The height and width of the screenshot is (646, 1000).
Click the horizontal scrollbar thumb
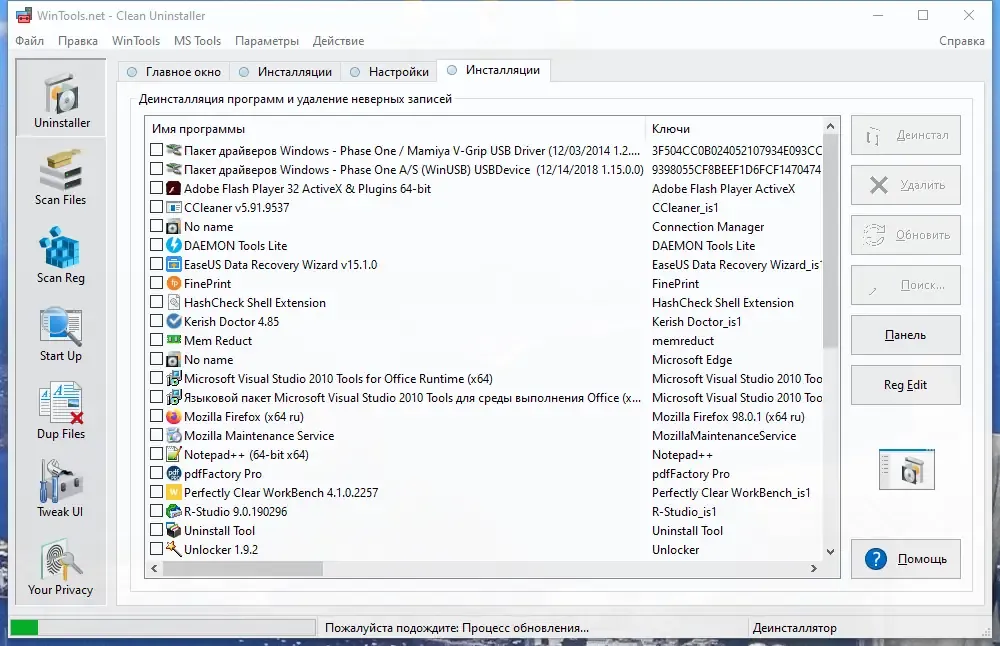pos(243,568)
